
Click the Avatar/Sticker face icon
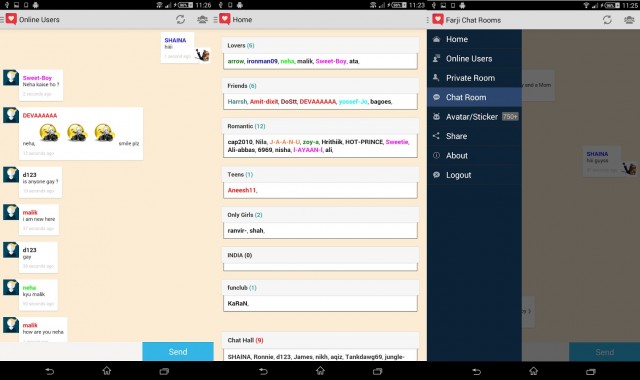coord(436,116)
